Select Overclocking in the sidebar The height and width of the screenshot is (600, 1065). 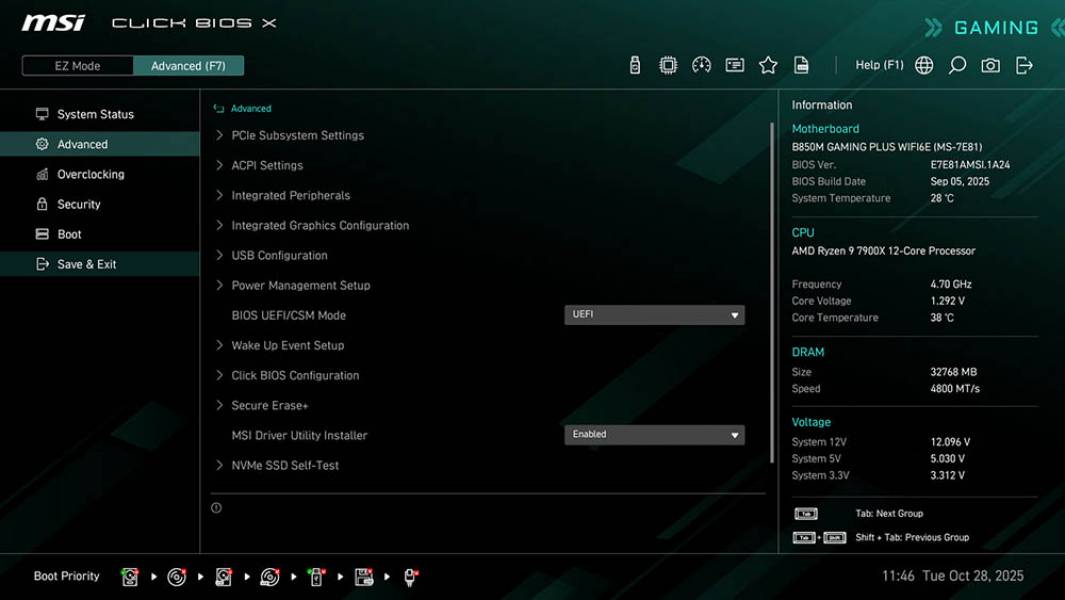(89, 174)
